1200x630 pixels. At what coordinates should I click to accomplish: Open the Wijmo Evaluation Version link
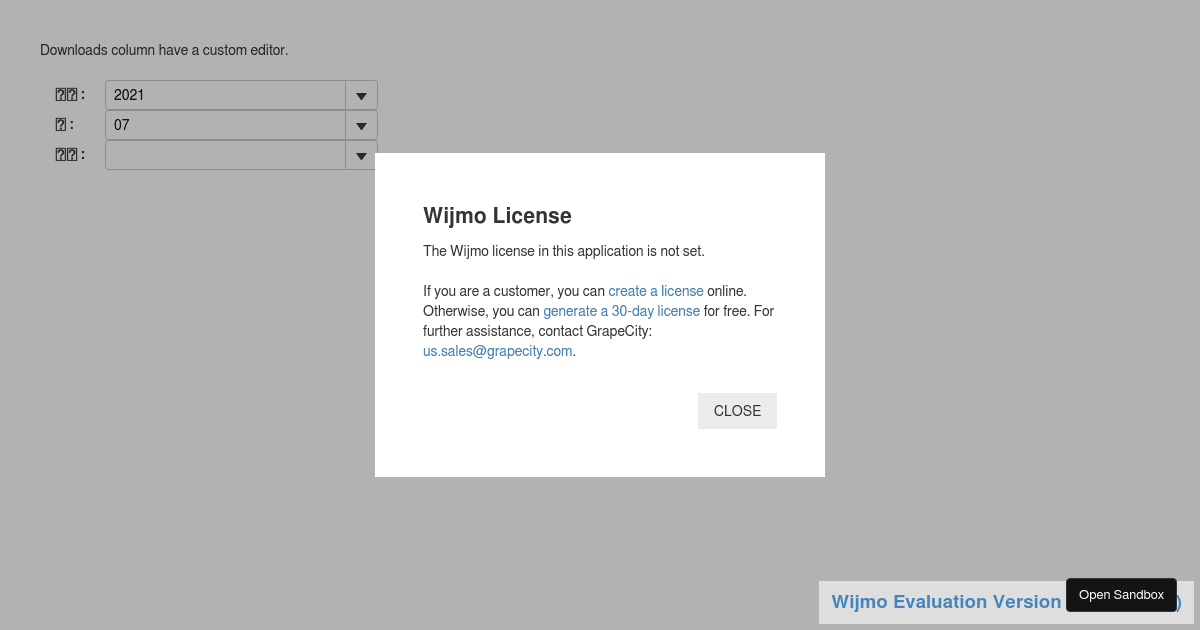[x=946, y=602]
